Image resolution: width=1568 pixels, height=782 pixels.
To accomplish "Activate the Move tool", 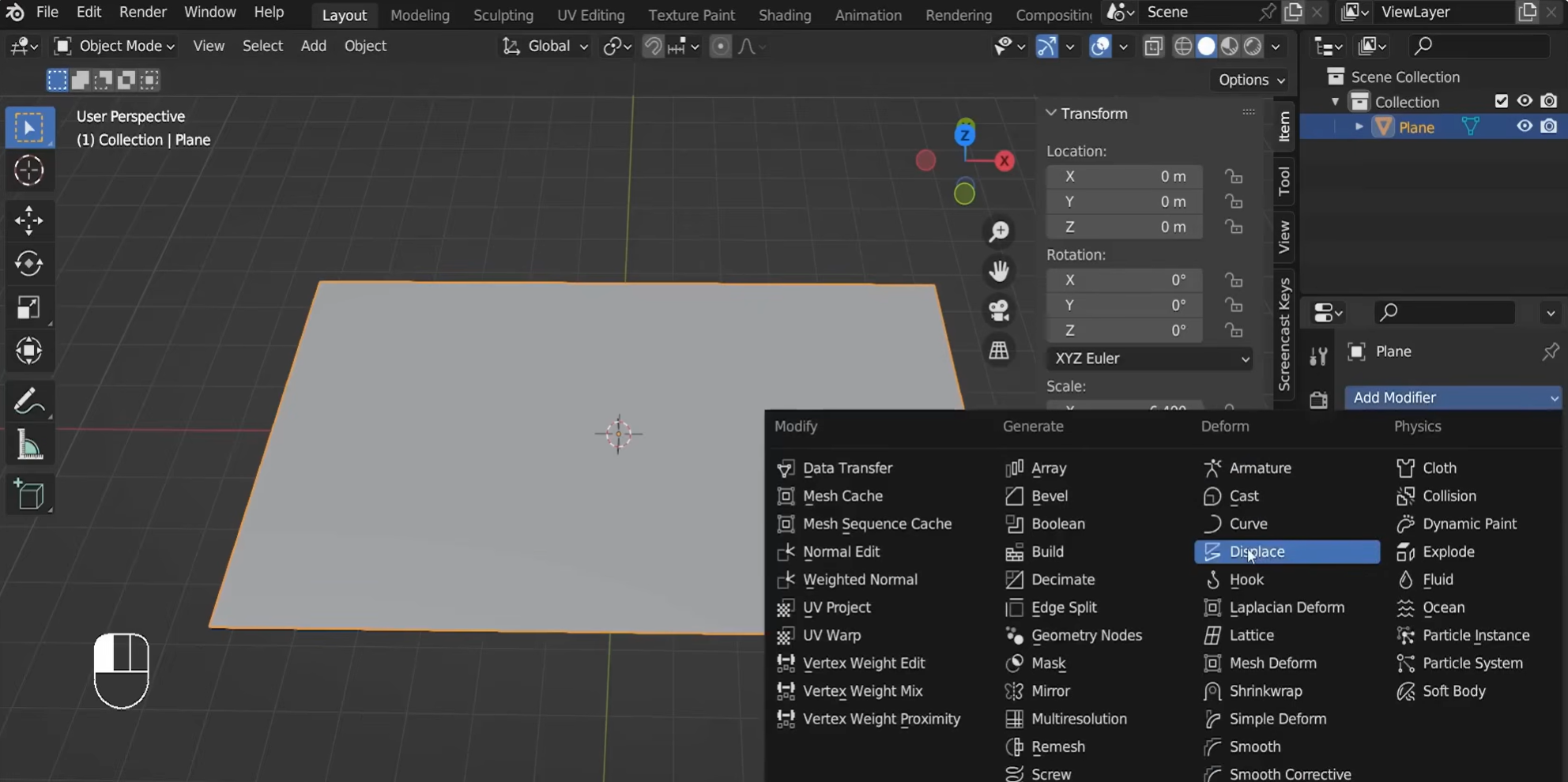I will pos(29,220).
